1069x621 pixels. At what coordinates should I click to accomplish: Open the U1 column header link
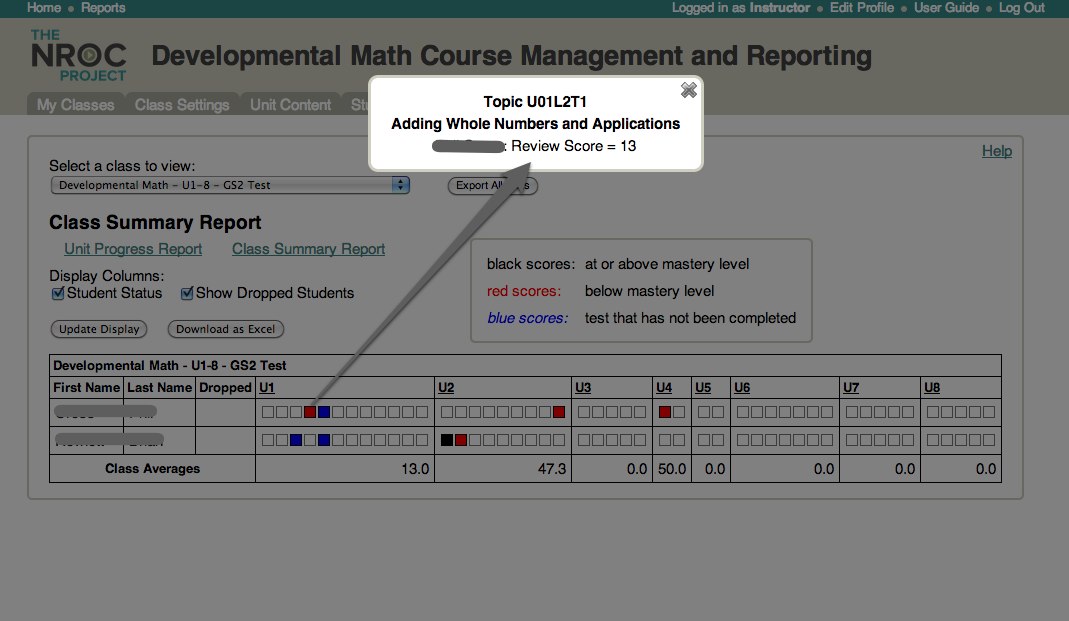click(267, 388)
